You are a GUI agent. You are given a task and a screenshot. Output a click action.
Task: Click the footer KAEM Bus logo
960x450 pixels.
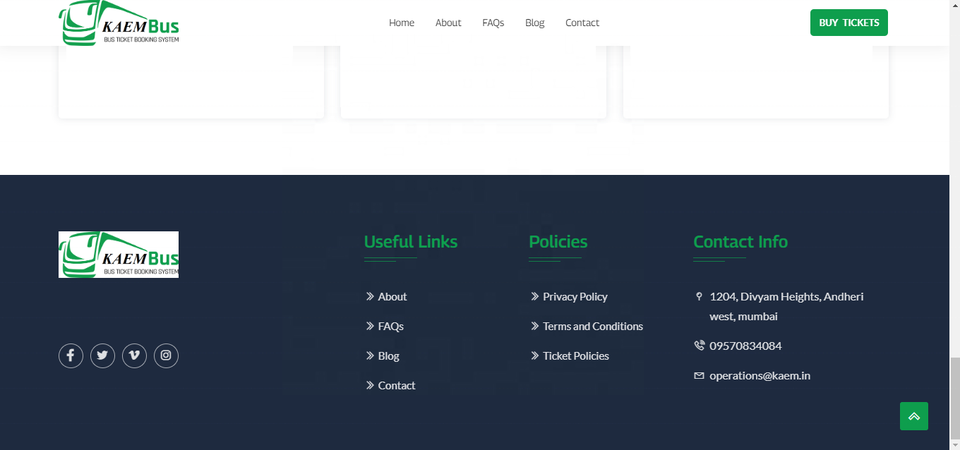pos(119,254)
